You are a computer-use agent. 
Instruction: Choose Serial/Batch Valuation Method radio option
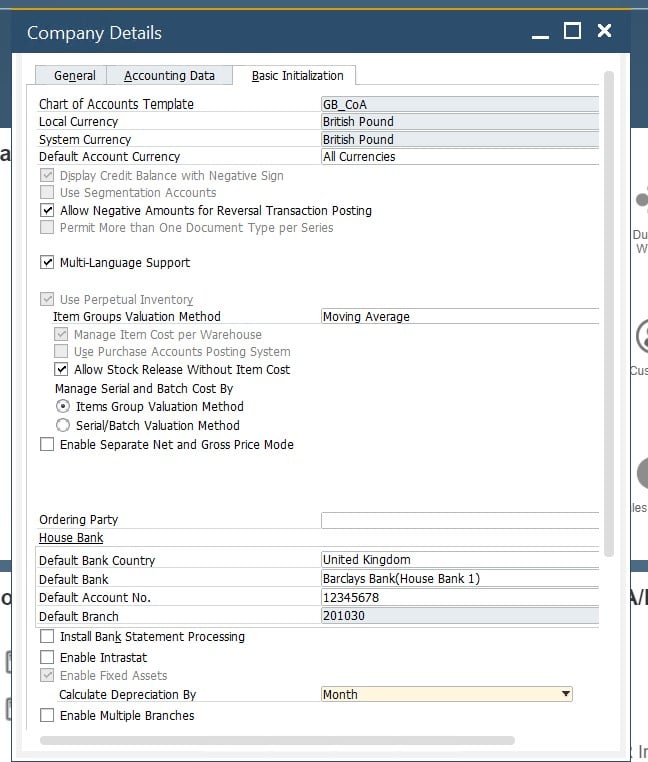point(63,425)
